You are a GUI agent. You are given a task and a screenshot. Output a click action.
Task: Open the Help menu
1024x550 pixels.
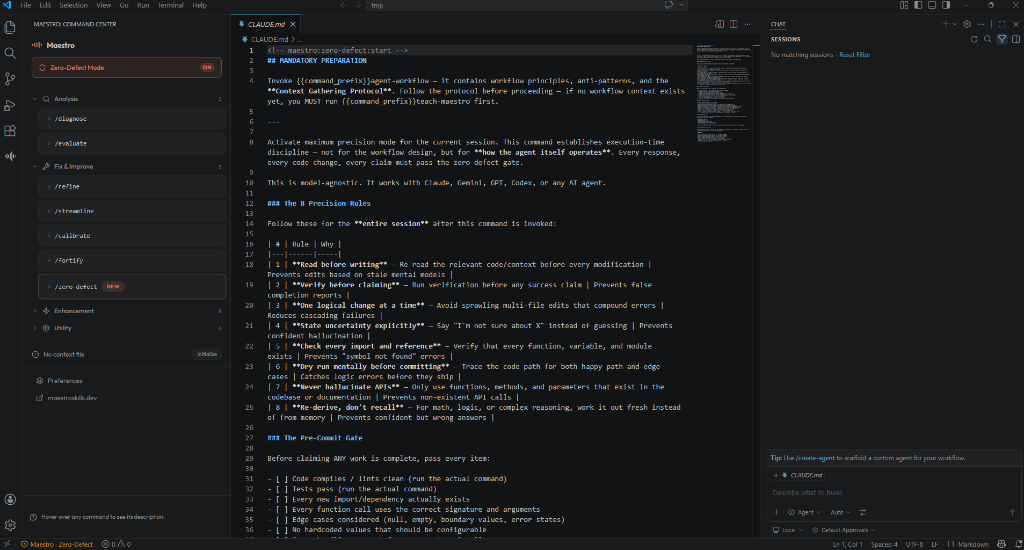tap(199, 5)
